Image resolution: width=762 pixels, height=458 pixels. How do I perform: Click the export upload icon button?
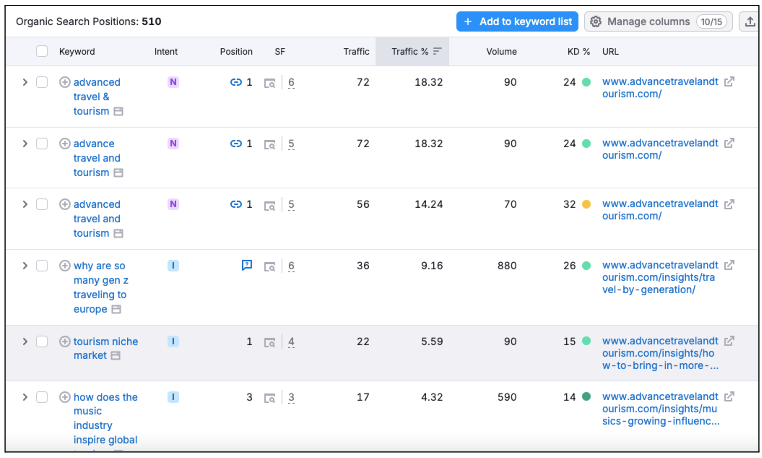750,21
